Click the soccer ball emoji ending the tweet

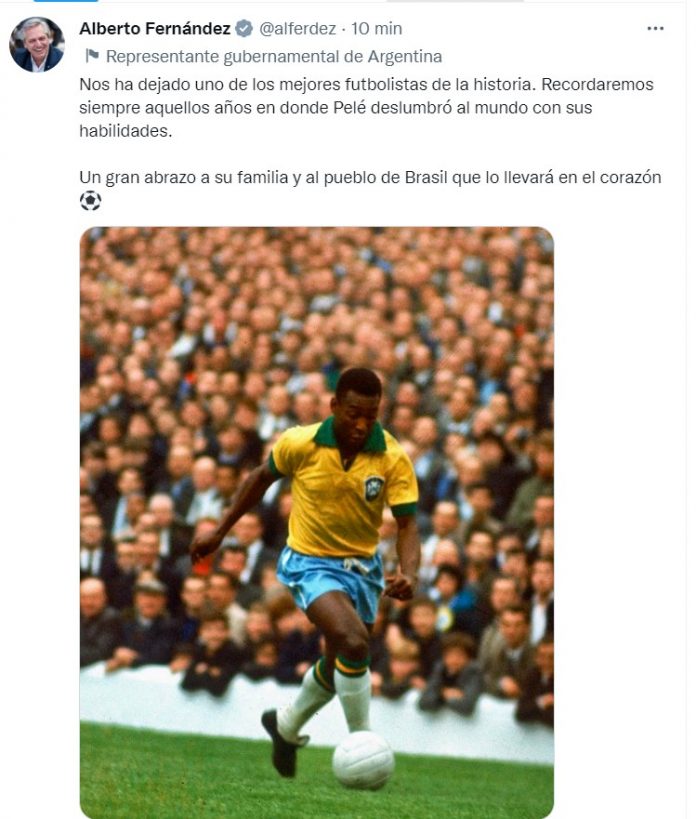pyautogui.click(x=90, y=201)
